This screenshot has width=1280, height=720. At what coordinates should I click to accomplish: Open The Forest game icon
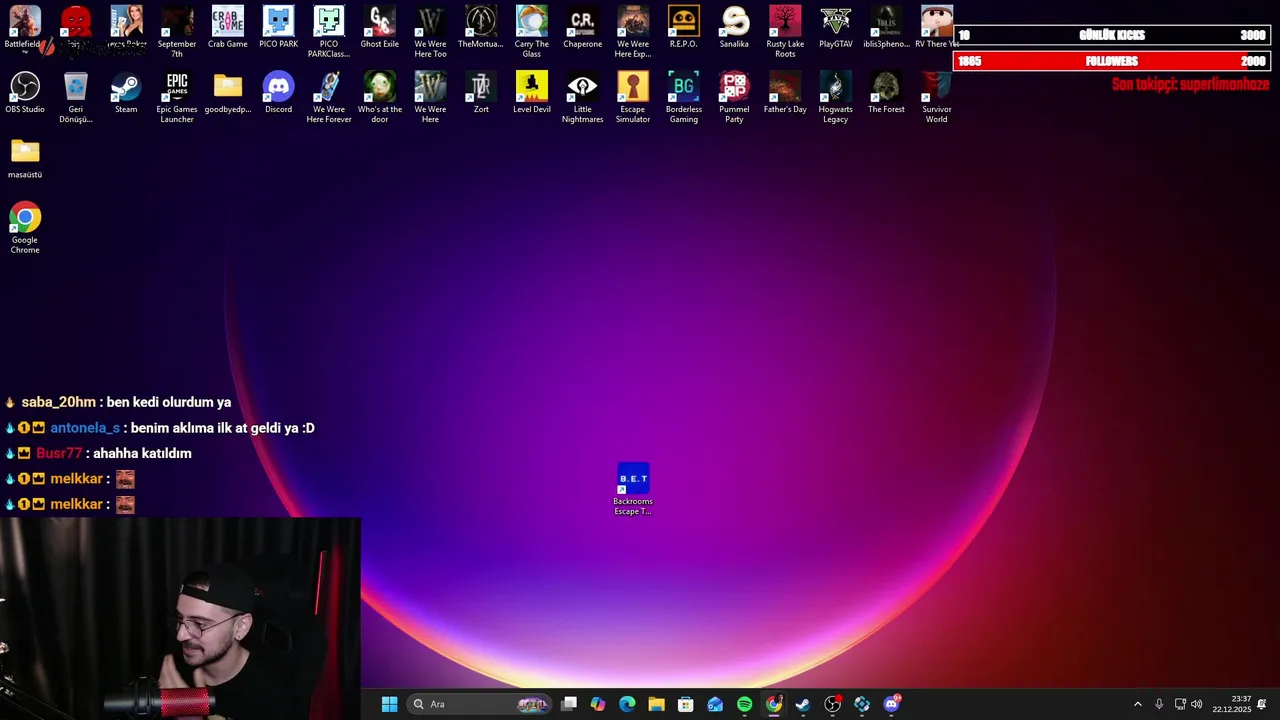886,92
